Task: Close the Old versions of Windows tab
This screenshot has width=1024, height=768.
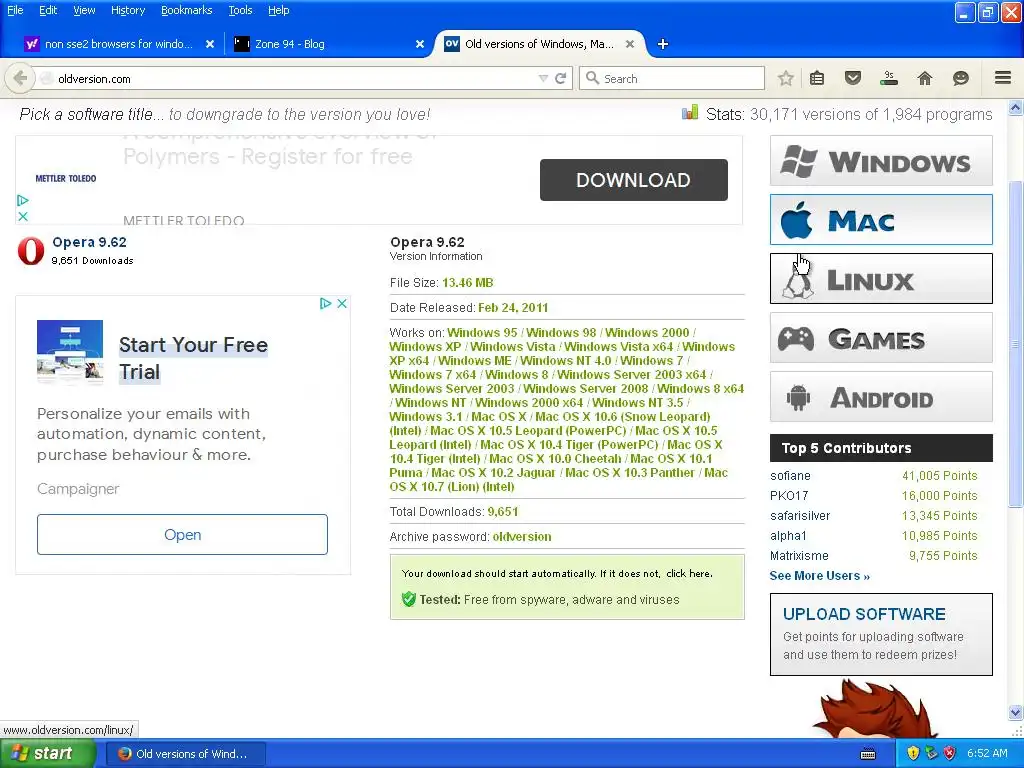Action: point(630,44)
